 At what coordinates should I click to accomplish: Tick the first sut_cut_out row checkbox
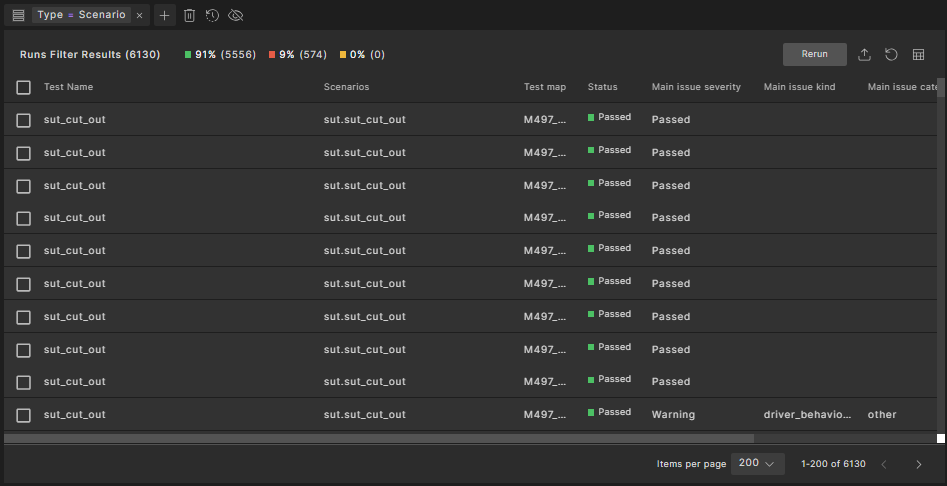click(x=24, y=120)
